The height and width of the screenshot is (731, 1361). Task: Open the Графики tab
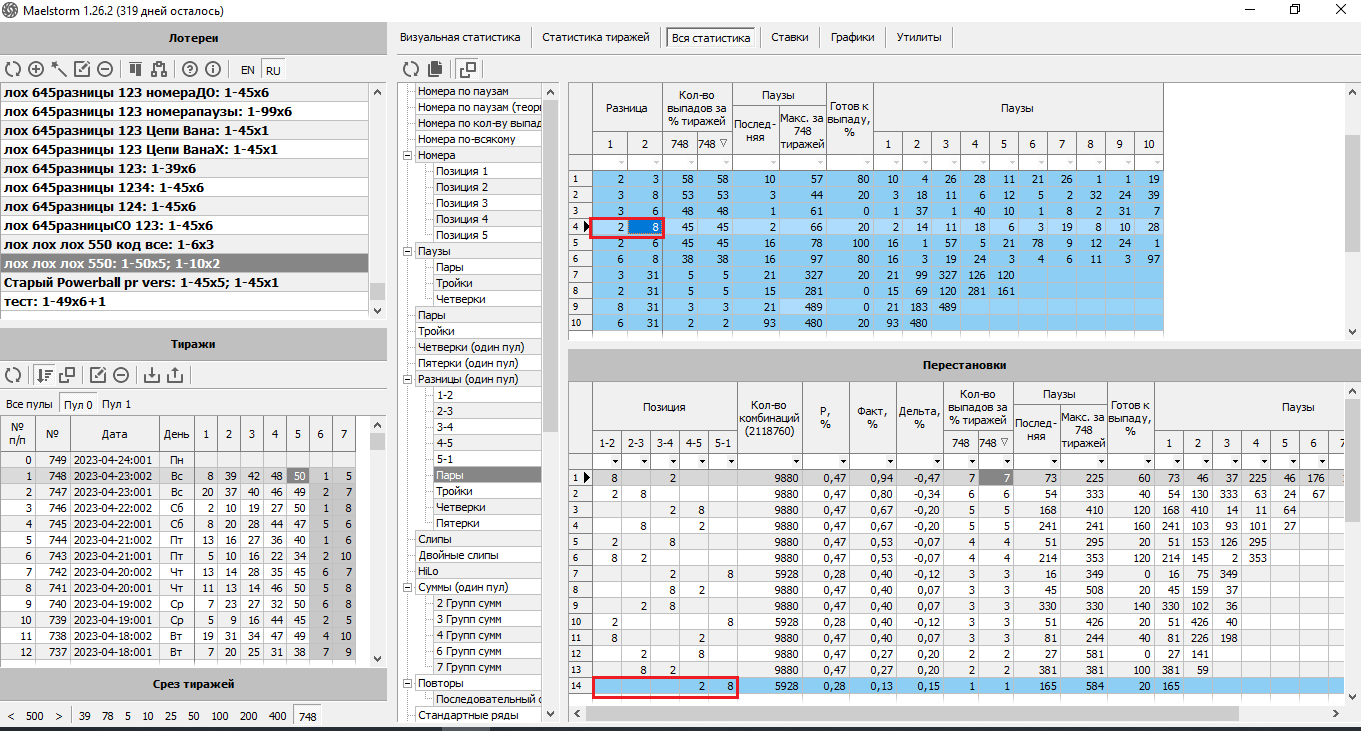[x=853, y=37]
